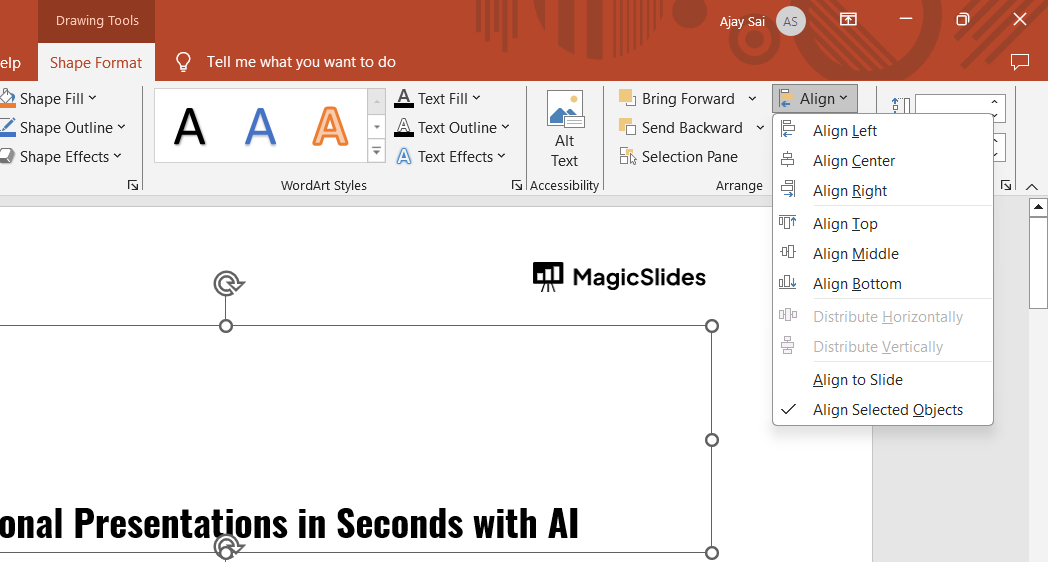The image size is (1048, 562).
Task: Open WordArt Styles dialog launcher
Action: (517, 185)
